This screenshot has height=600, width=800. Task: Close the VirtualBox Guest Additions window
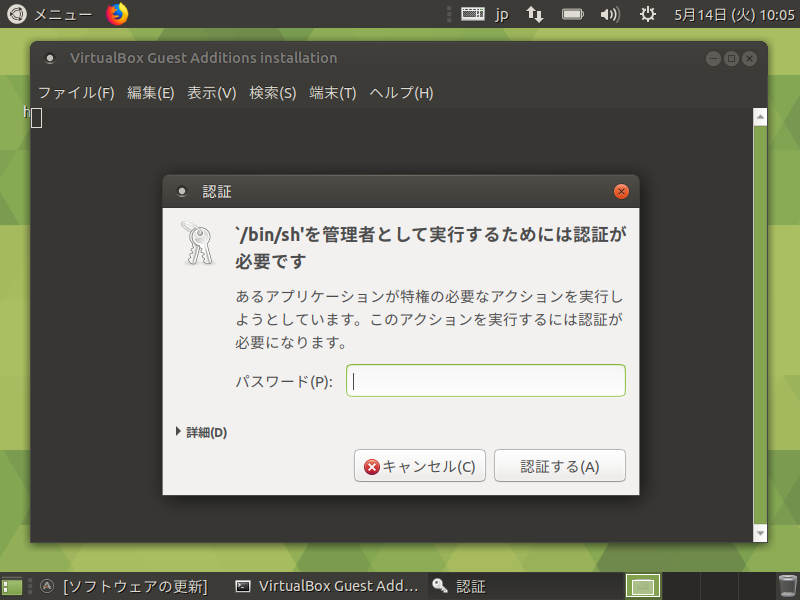coord(749,59)
